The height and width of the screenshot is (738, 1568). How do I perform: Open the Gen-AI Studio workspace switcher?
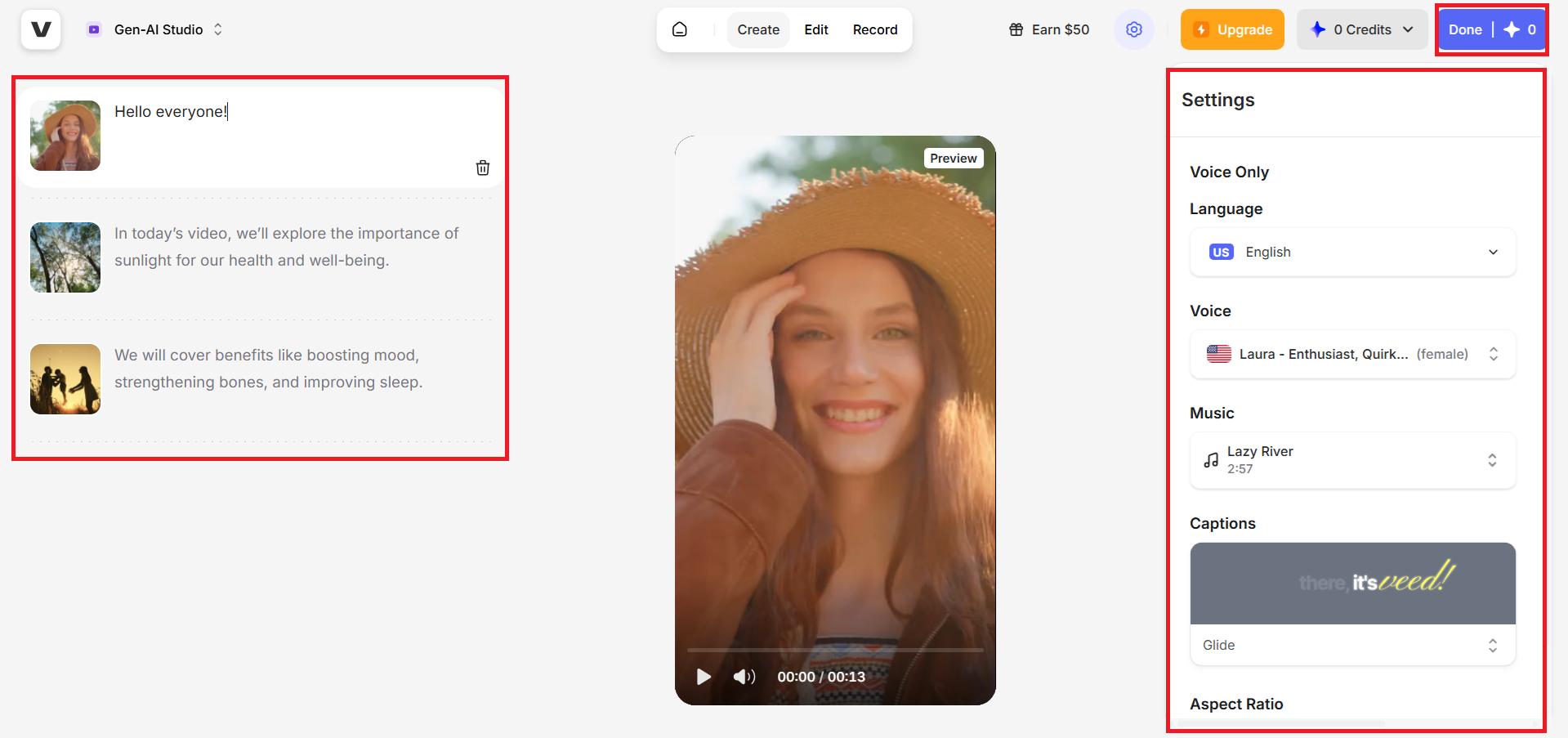155,29
